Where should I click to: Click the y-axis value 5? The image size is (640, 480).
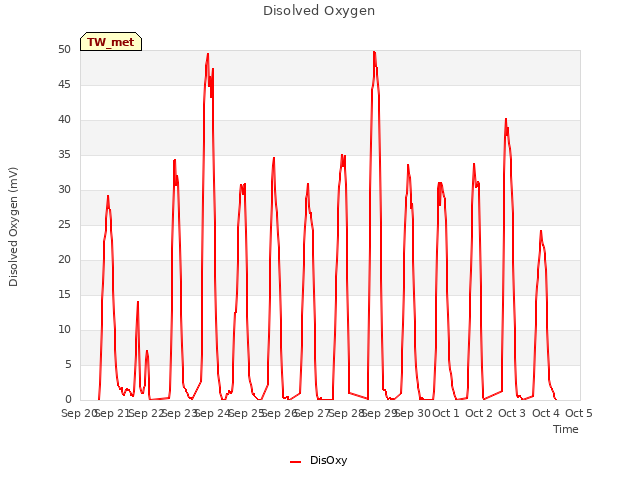click(68, 364)
